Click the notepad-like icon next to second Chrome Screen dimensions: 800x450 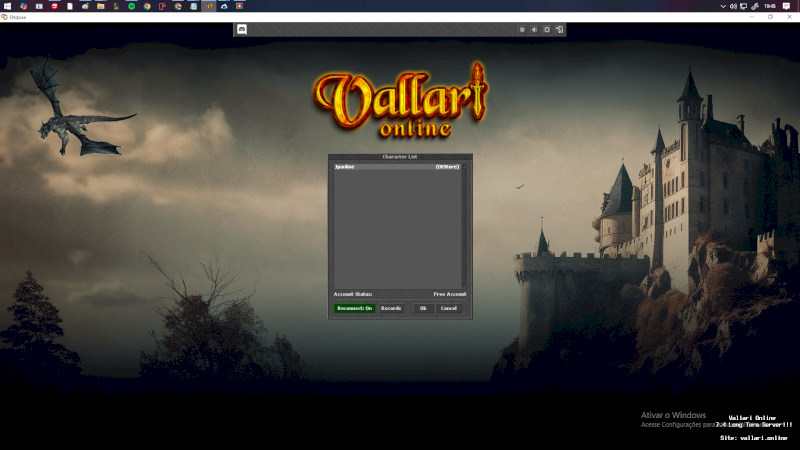[193, 6]
